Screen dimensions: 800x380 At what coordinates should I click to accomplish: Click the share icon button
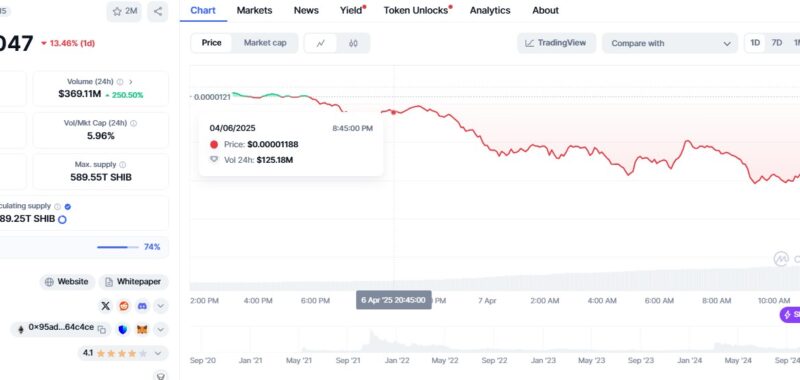158,11
